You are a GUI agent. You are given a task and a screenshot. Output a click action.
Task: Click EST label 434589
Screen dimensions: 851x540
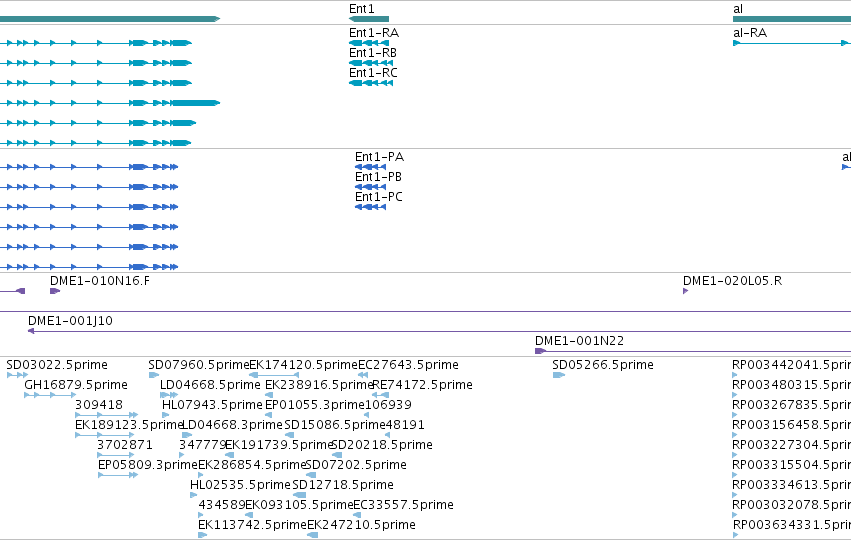(222, 505)
